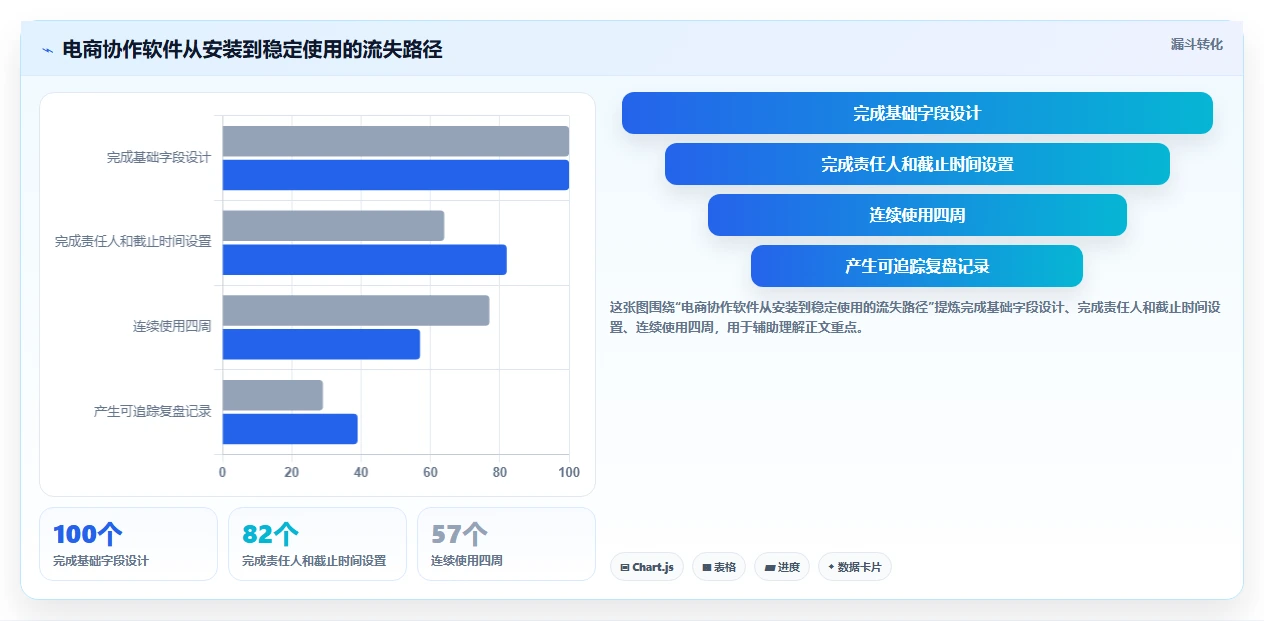Click the 完成基础字段设计 chart axis label
The image size is (1264, 621).
[x=159, y=158]
